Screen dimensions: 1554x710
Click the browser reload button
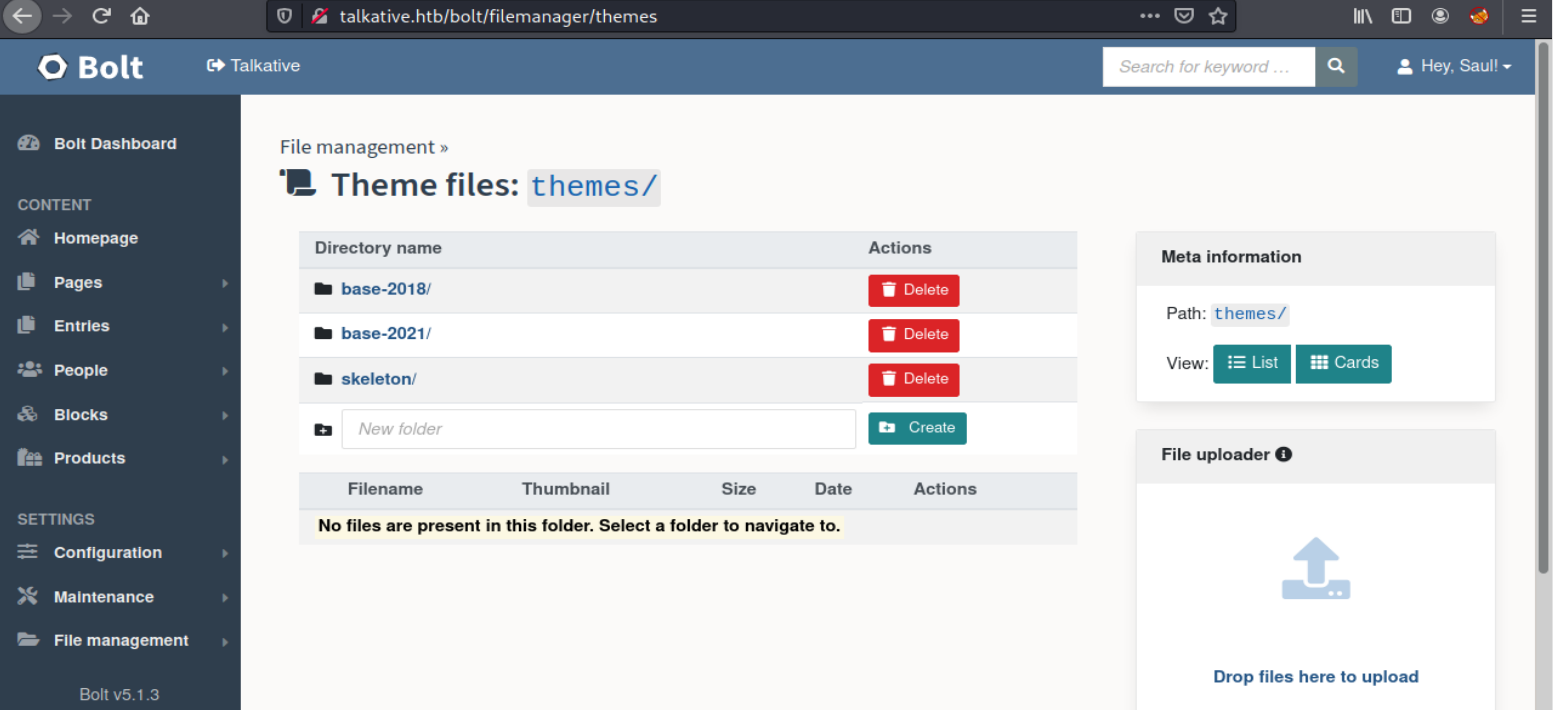[x=101, y=16]
